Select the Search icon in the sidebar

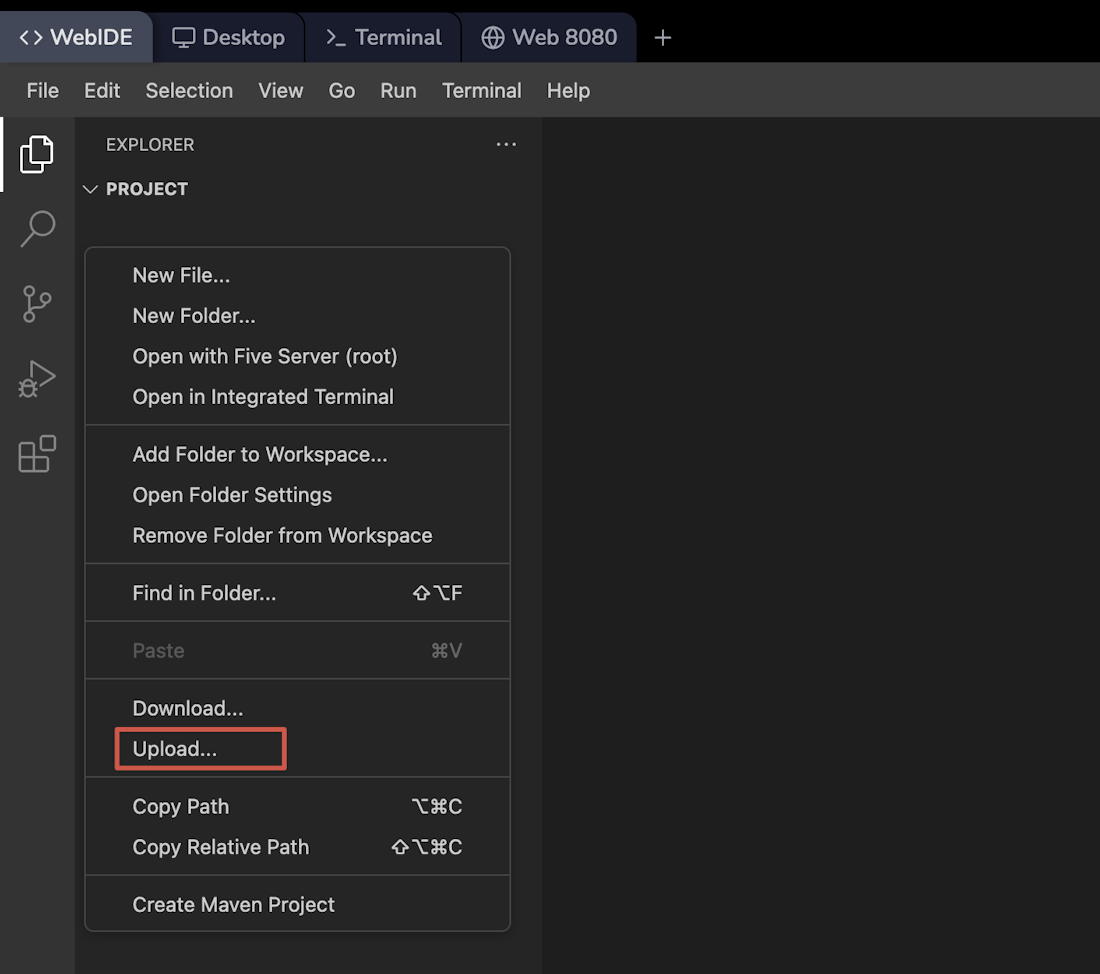(36, 229)
